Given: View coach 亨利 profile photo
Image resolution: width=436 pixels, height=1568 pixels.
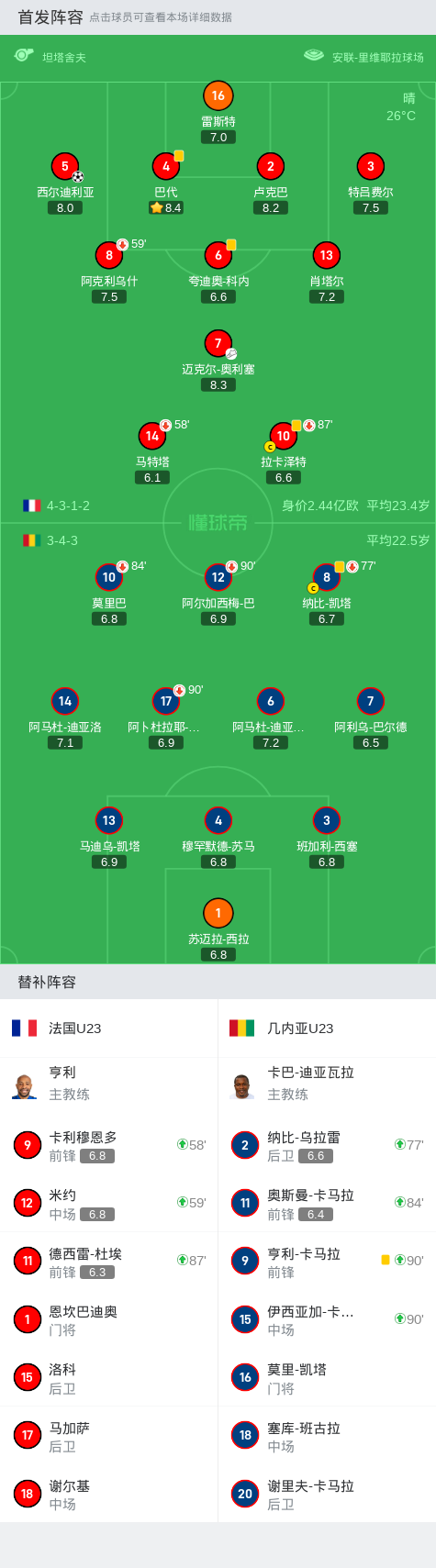Looking at the screenshot, I should 25,1085.
